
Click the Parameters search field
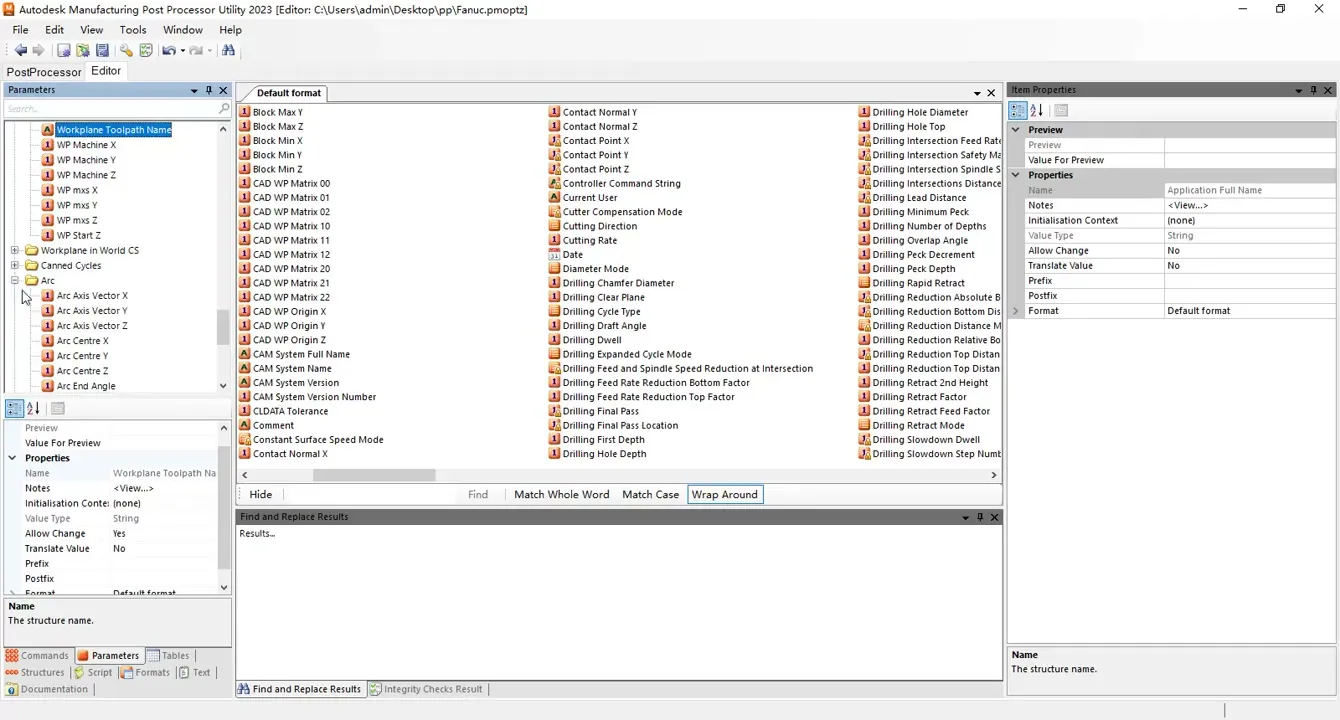pyautogui.click(x=110, y=108)
